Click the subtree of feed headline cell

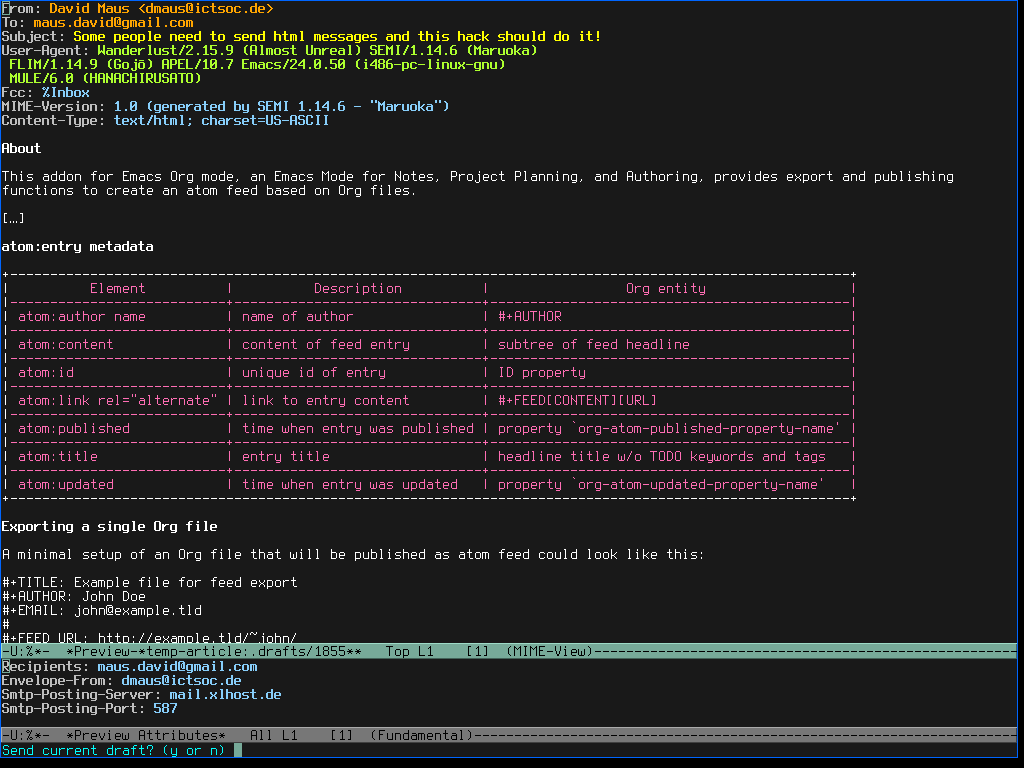point(594,345)
